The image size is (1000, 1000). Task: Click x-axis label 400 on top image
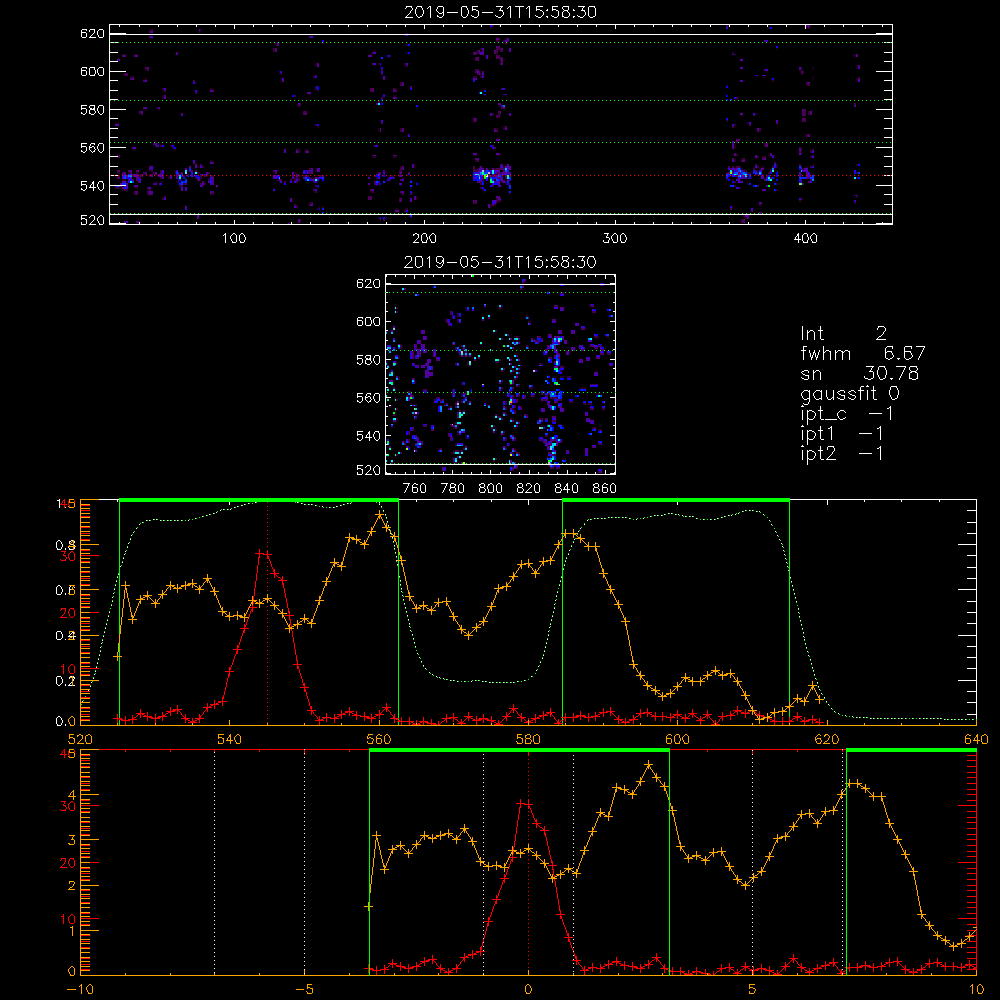(805, 239)
